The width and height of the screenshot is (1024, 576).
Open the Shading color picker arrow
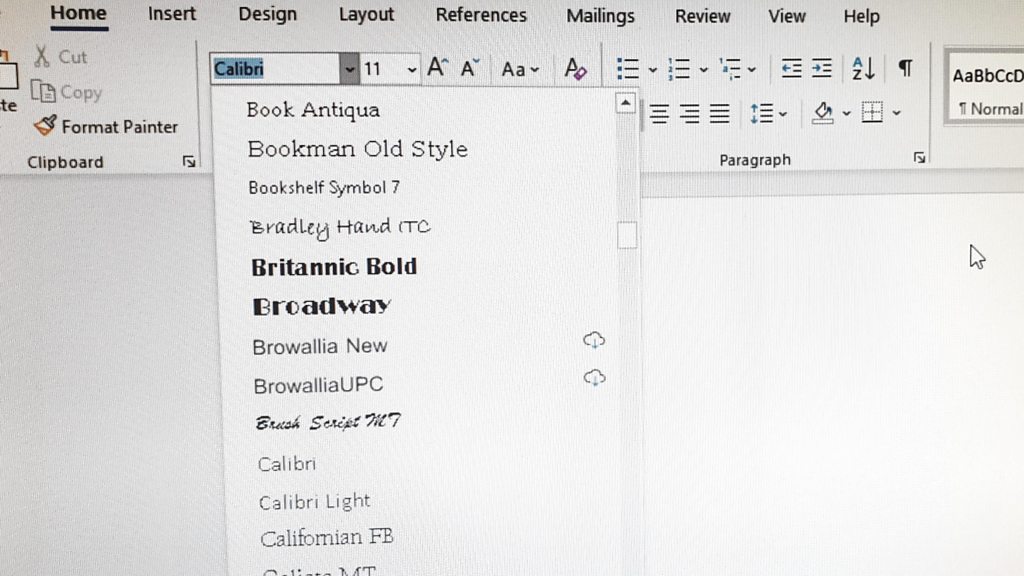point(846,114)
